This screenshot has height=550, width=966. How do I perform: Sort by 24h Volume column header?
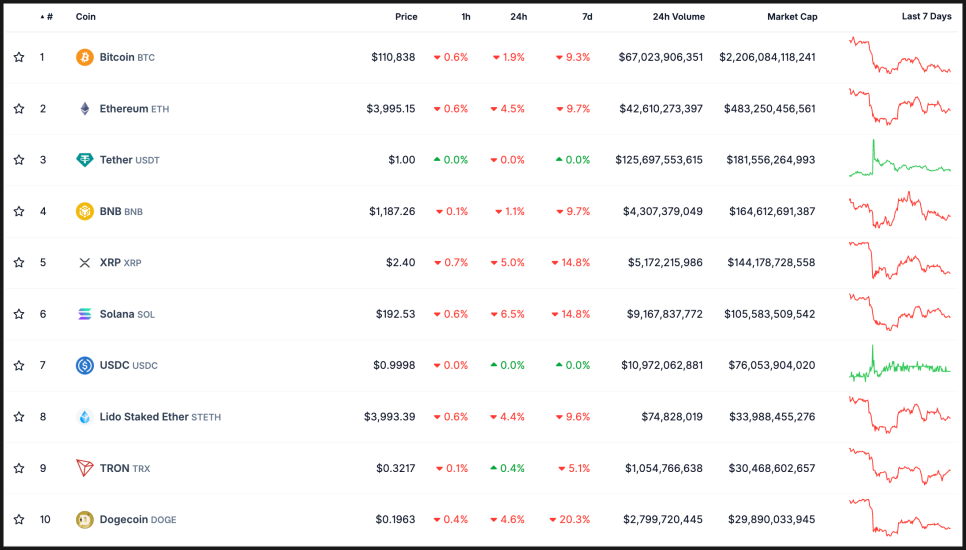click(x=678, y=17)
